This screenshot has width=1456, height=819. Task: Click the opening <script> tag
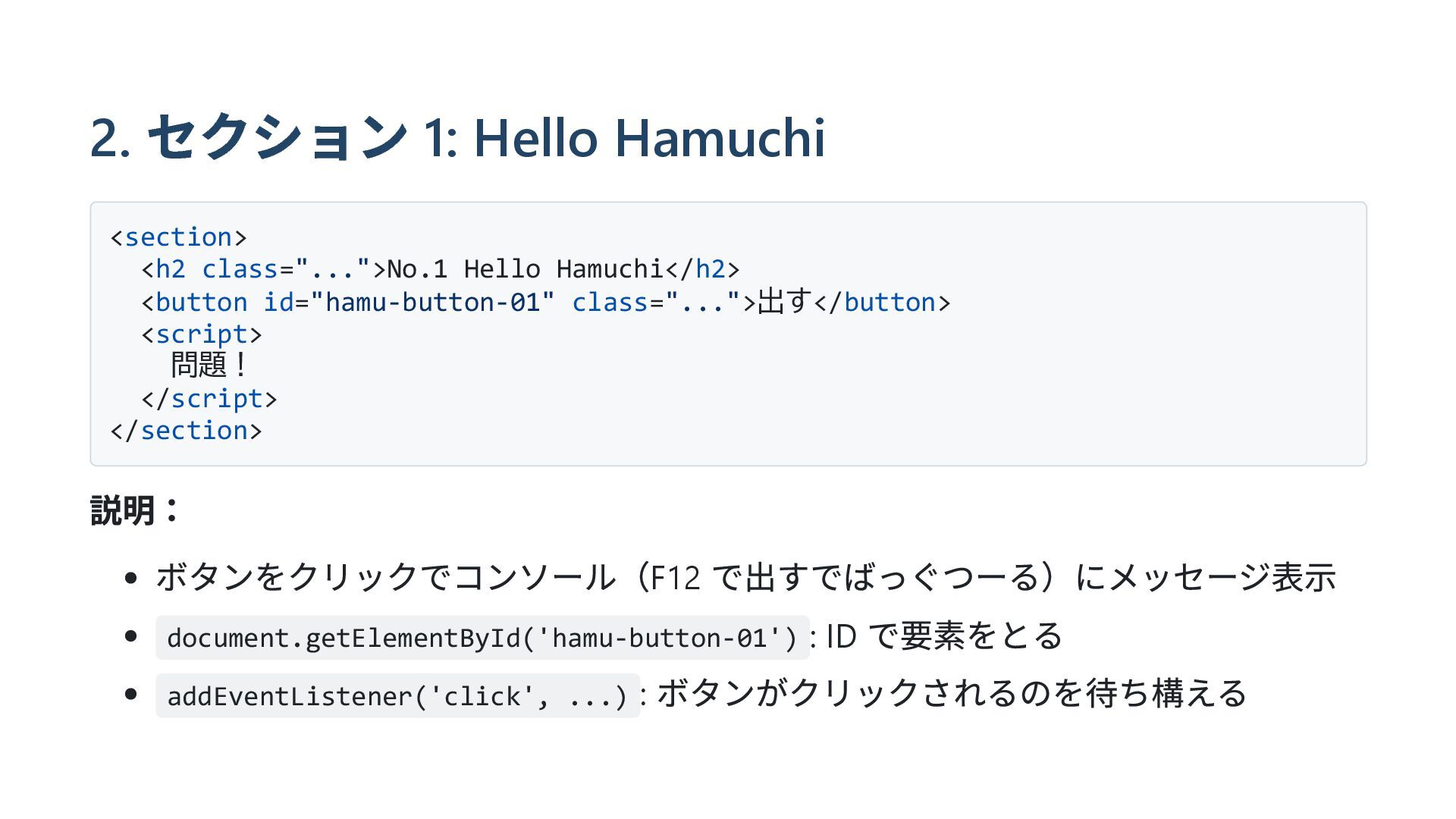tap(201, 334)
